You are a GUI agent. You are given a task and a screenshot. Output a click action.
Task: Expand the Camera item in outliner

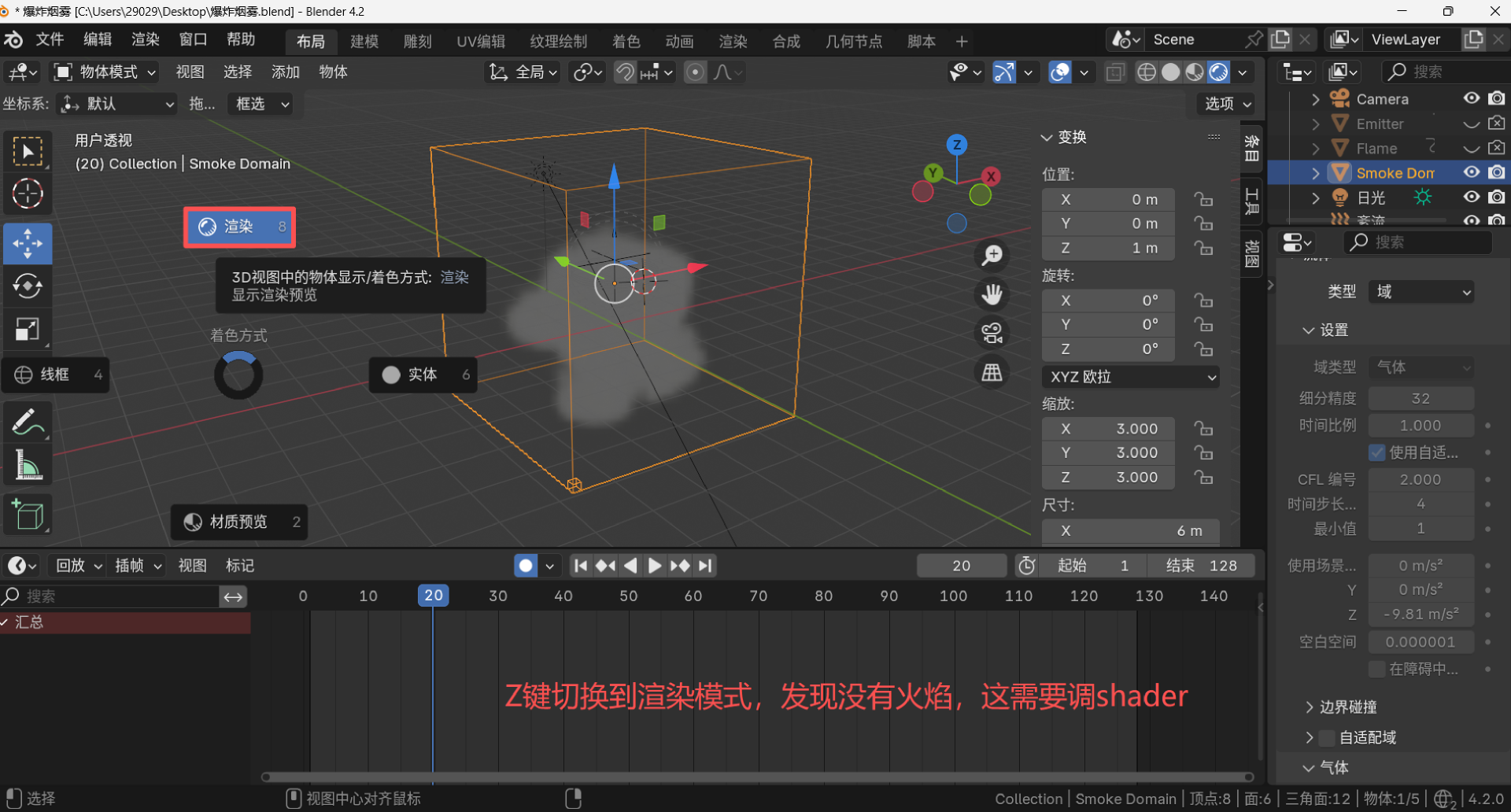(x=1315, y=99)
